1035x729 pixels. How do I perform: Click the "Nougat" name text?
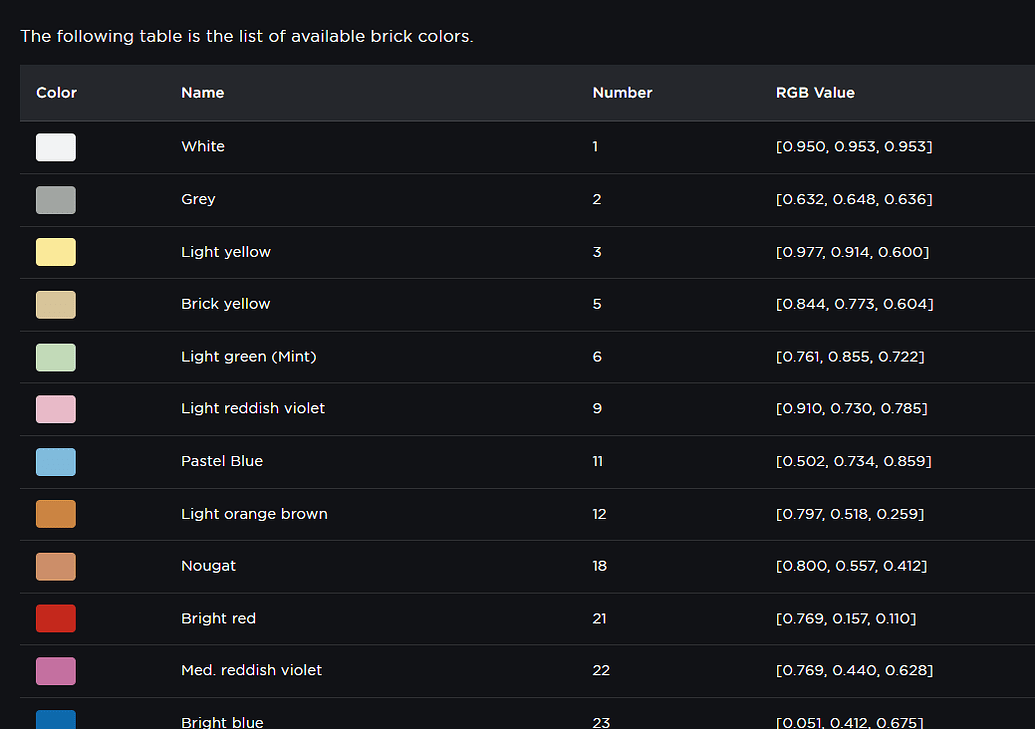pyautogui.click(x=209, y=567)
